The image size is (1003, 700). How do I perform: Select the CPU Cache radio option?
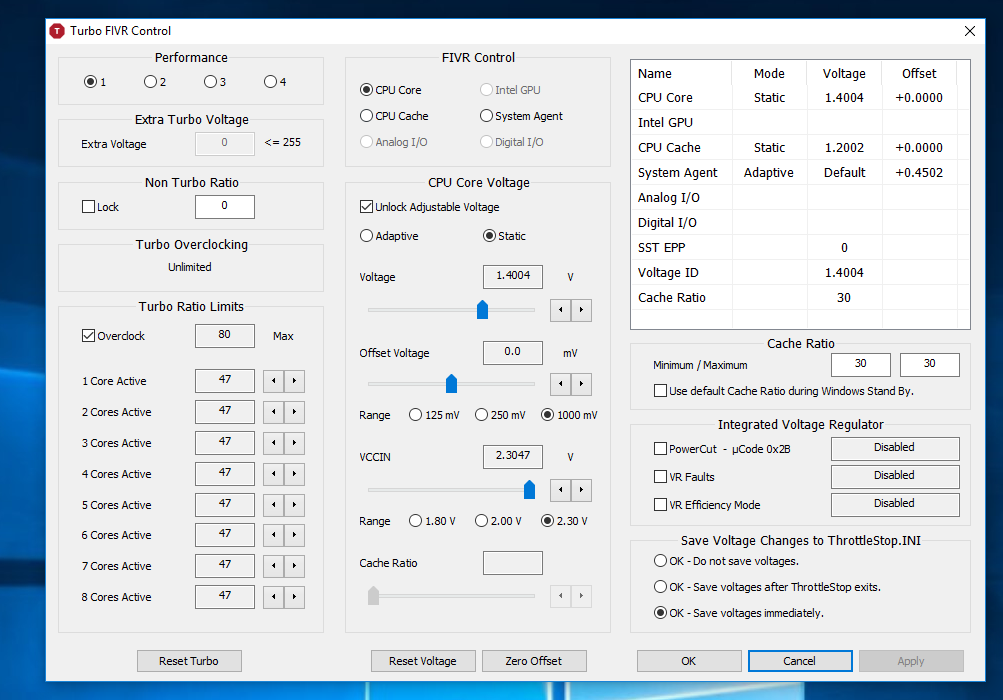point(366,116)
